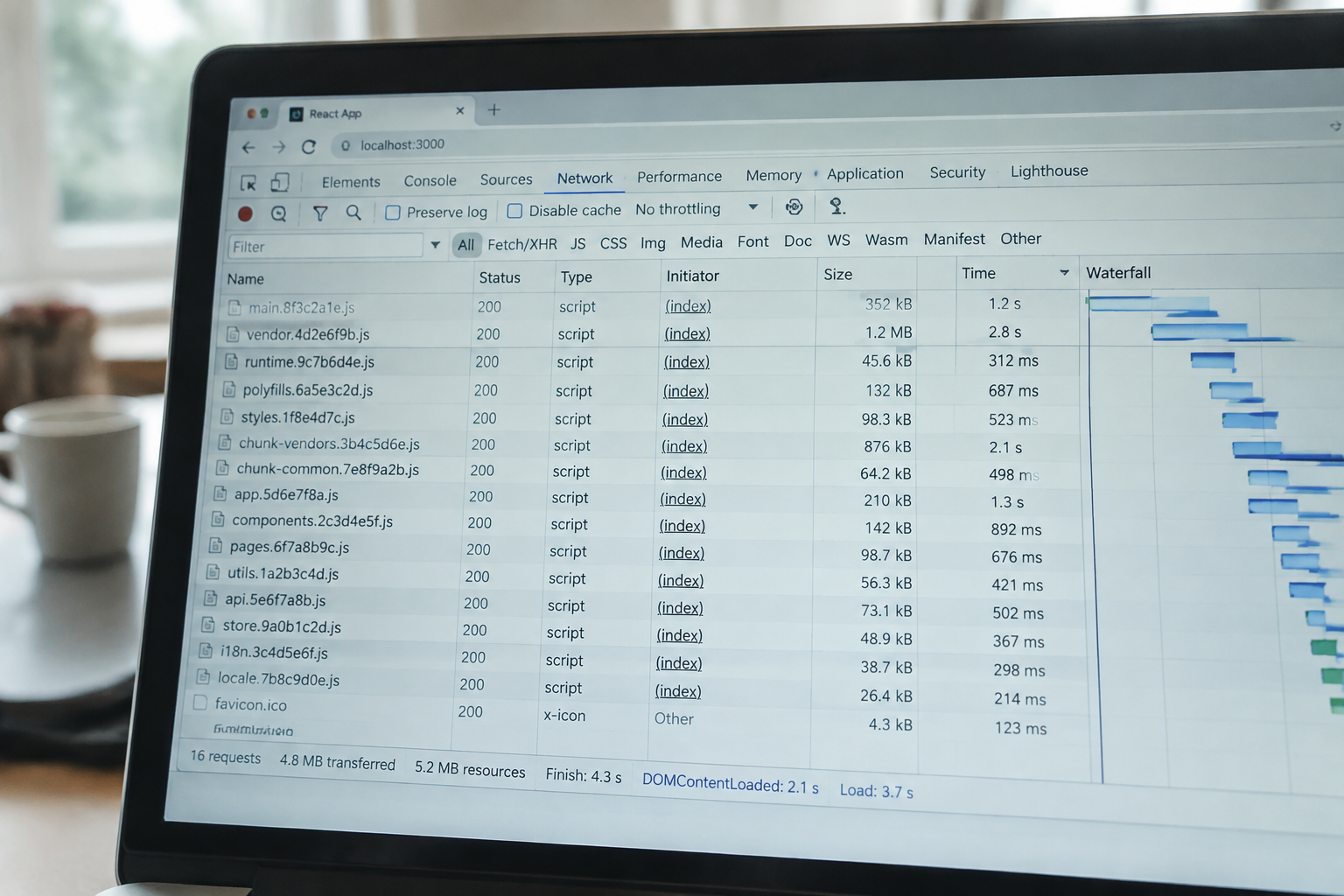Show only Img requests

pyautogui.click(x=653, y=242)
